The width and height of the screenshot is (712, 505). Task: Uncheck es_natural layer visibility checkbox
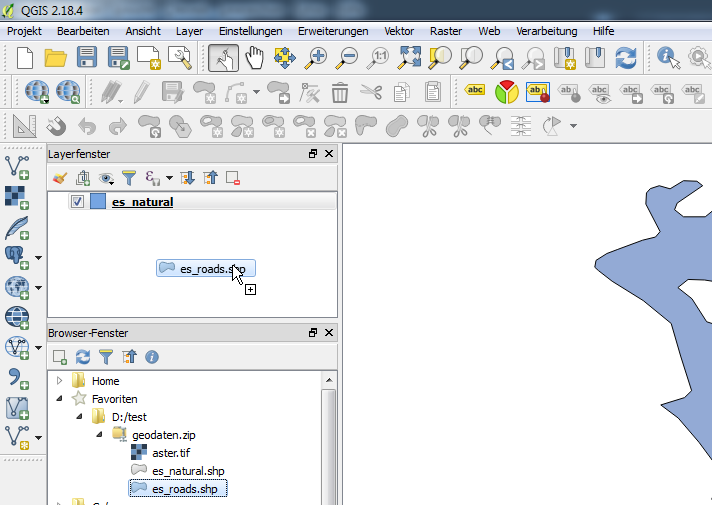point(77,201)
